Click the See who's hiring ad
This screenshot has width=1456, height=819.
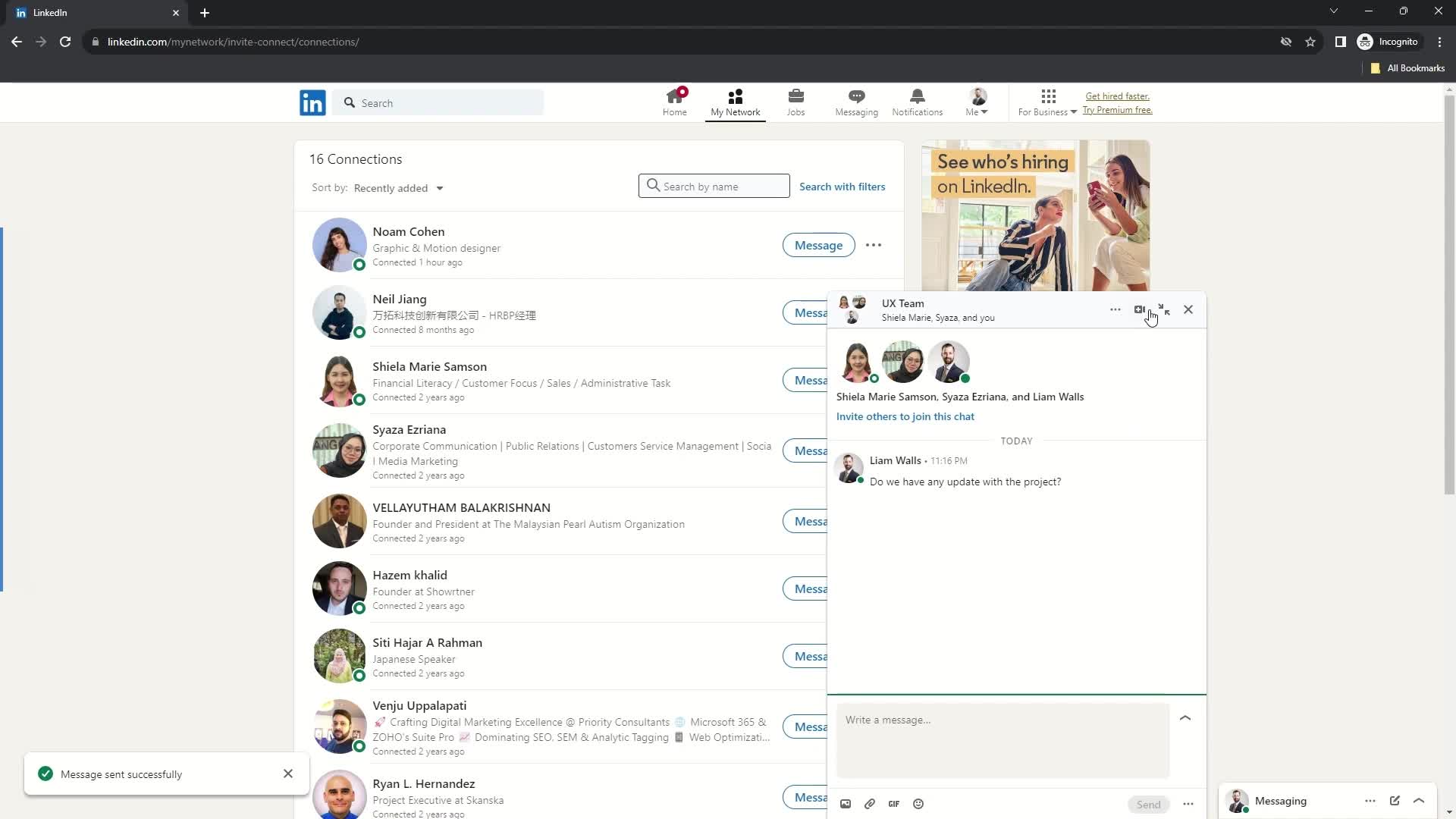1035,215
